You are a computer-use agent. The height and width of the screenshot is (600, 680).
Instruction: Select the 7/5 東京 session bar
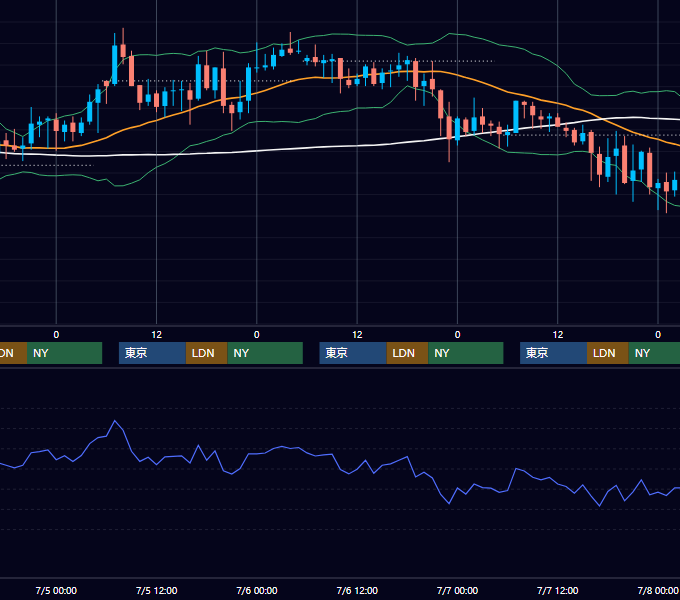click(x=152, y=353)
